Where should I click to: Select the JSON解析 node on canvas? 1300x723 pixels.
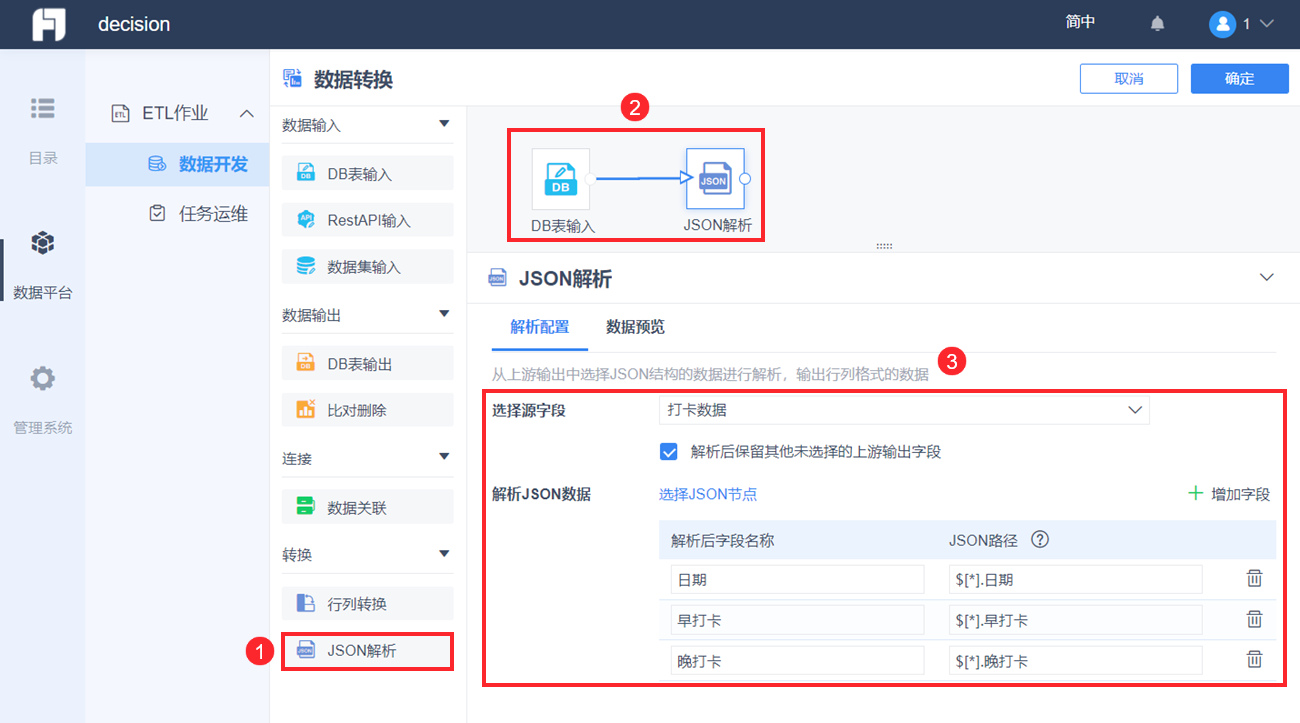tap(714, 179)
